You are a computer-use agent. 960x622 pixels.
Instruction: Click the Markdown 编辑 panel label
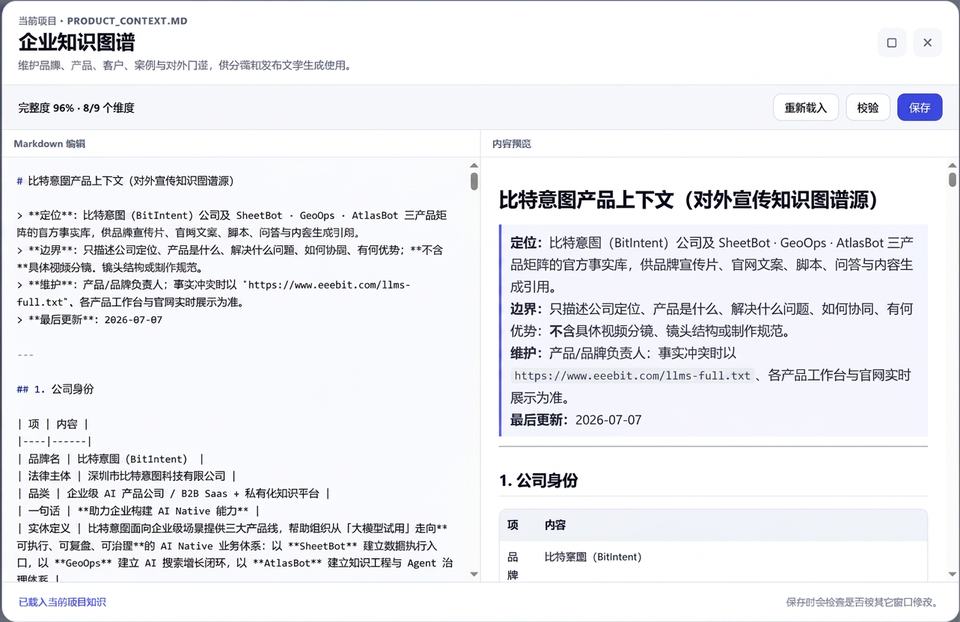[50, 144]
